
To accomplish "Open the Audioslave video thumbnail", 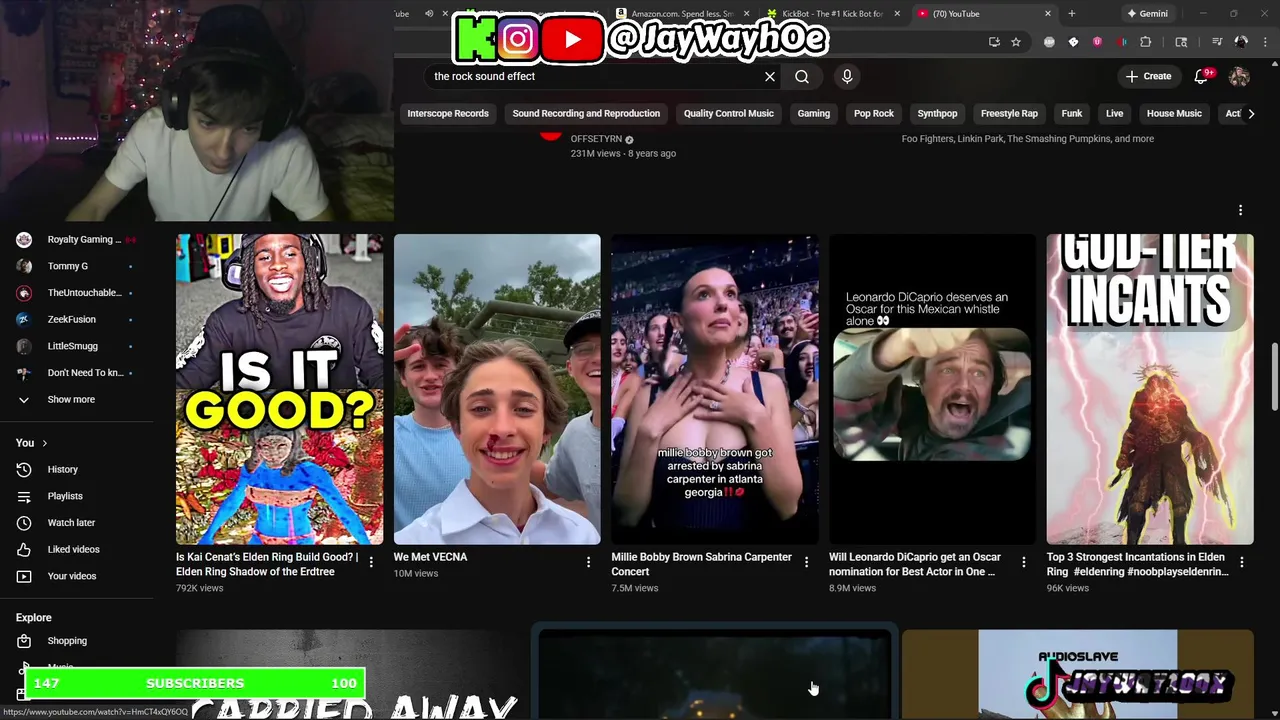I will pos(1078,674).
